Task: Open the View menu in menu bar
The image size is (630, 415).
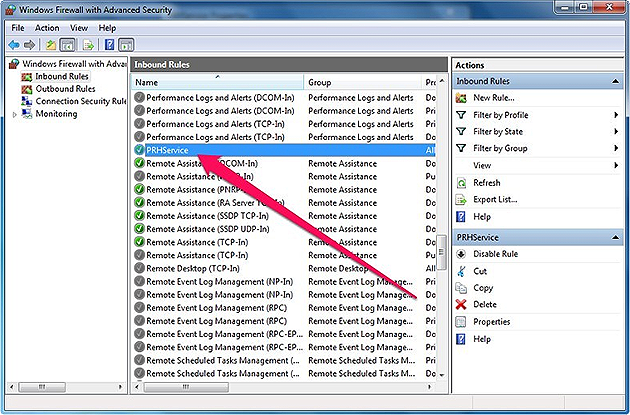Action: tap(79, 28)
